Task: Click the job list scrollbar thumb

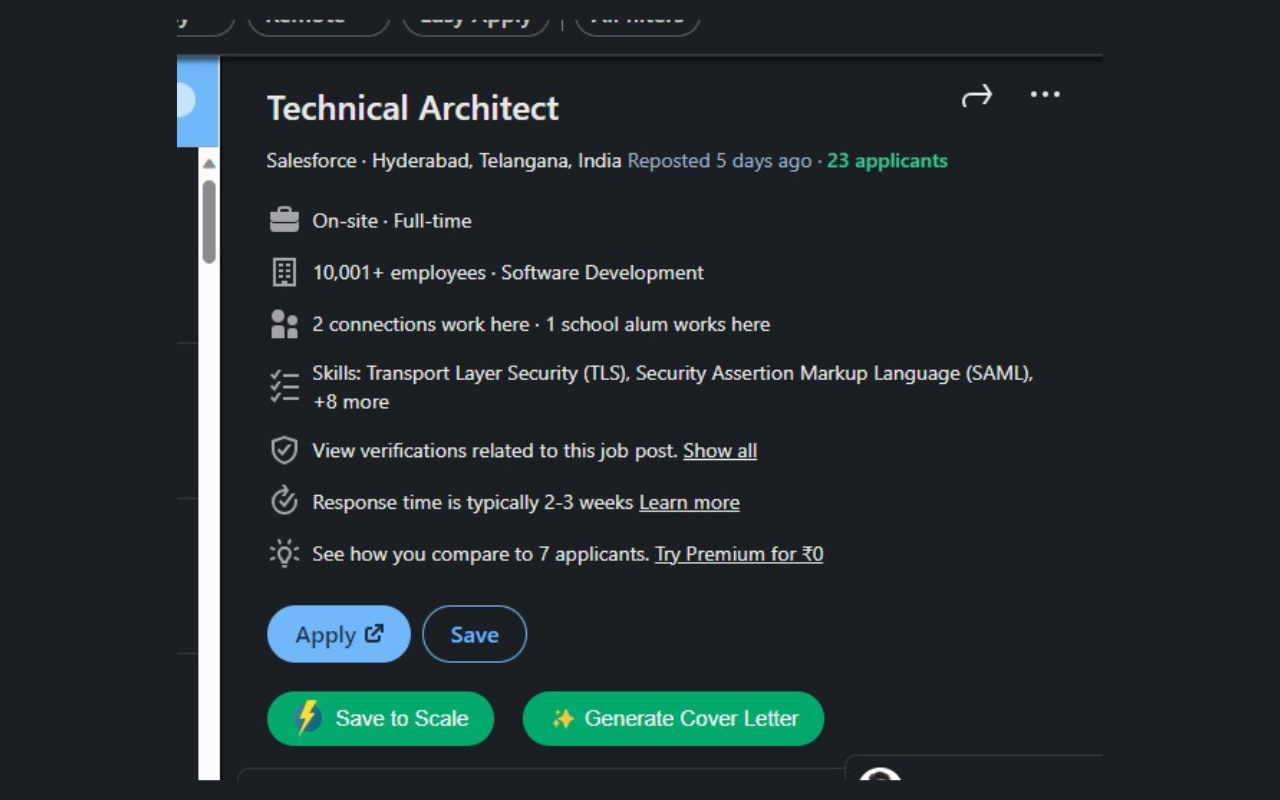Action: [209, 221]
